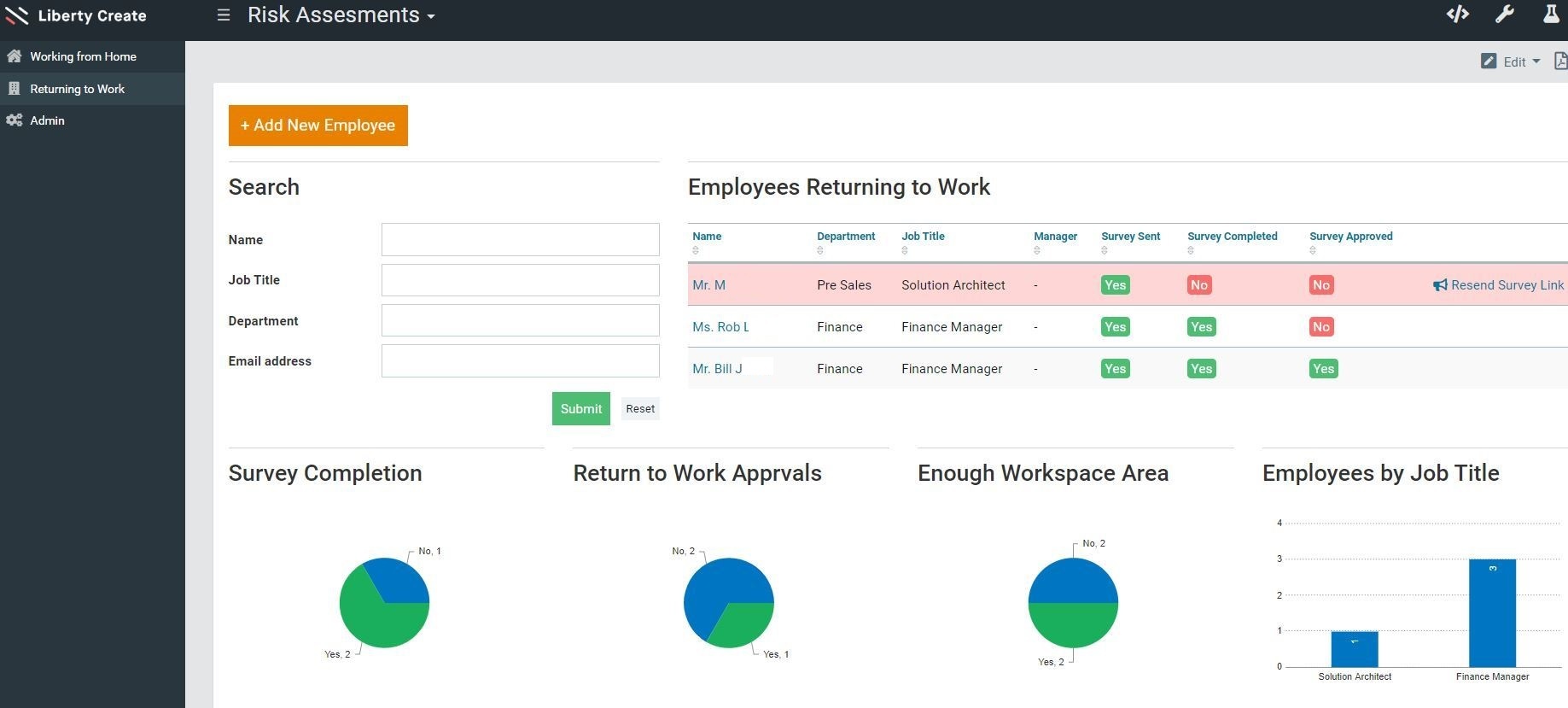This screenshot has height=708, width=1568.
Task: Sort table by Survey Completed column
Action: click(x=1232, y=237)
